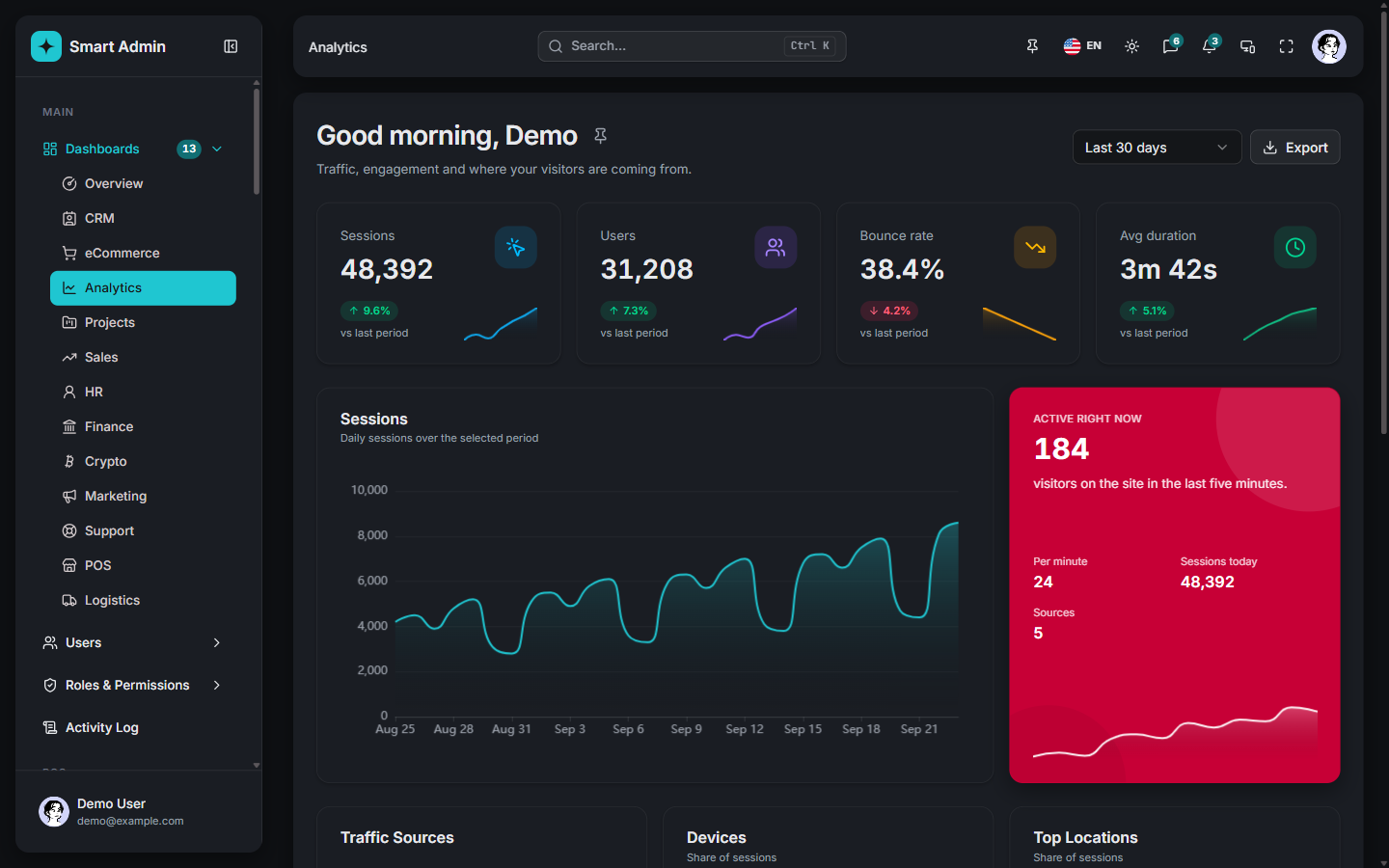Open the POS dashboard
The image size is (1389, 868).
tap(143, 565)
